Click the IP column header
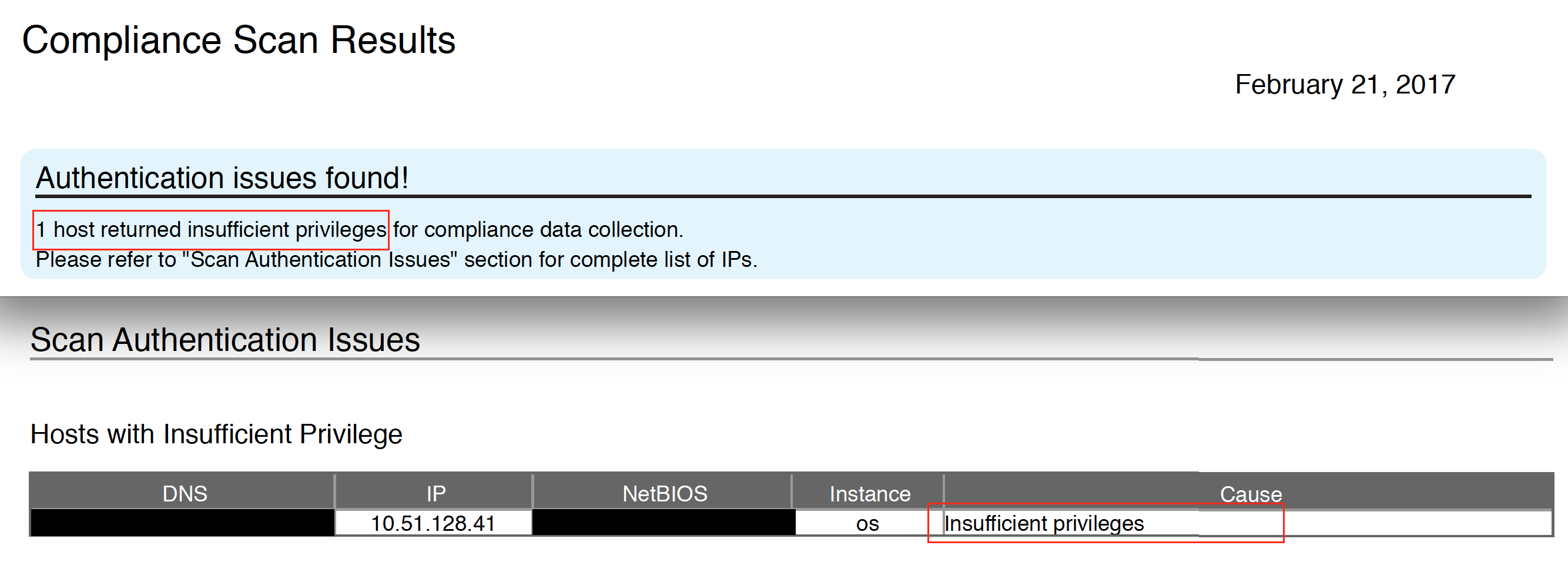This screenshot has height=562, width=1568. pyautogui.click(x=436, y=494)
